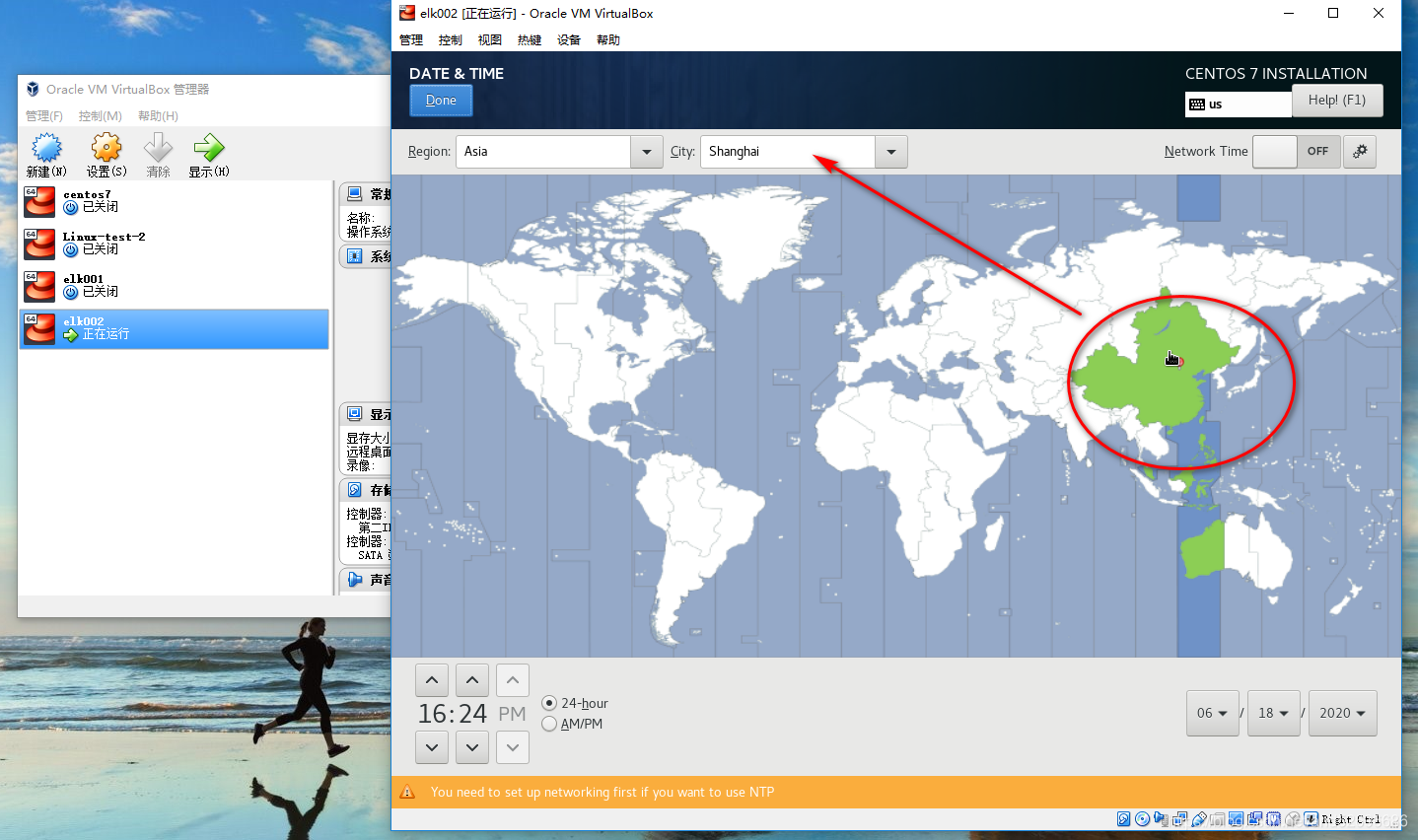Click the Discard (清除) arrow icon
This screenshot has width=1418, height=840.
pos(158,148)
